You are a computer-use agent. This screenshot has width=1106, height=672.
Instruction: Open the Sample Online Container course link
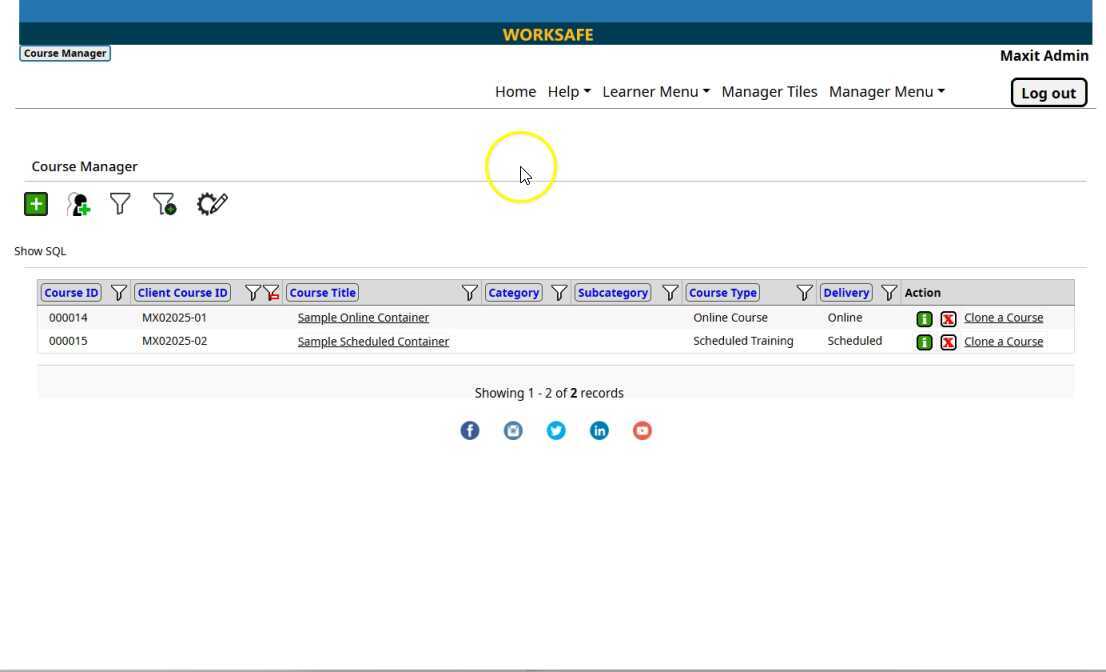coord(363,318)
